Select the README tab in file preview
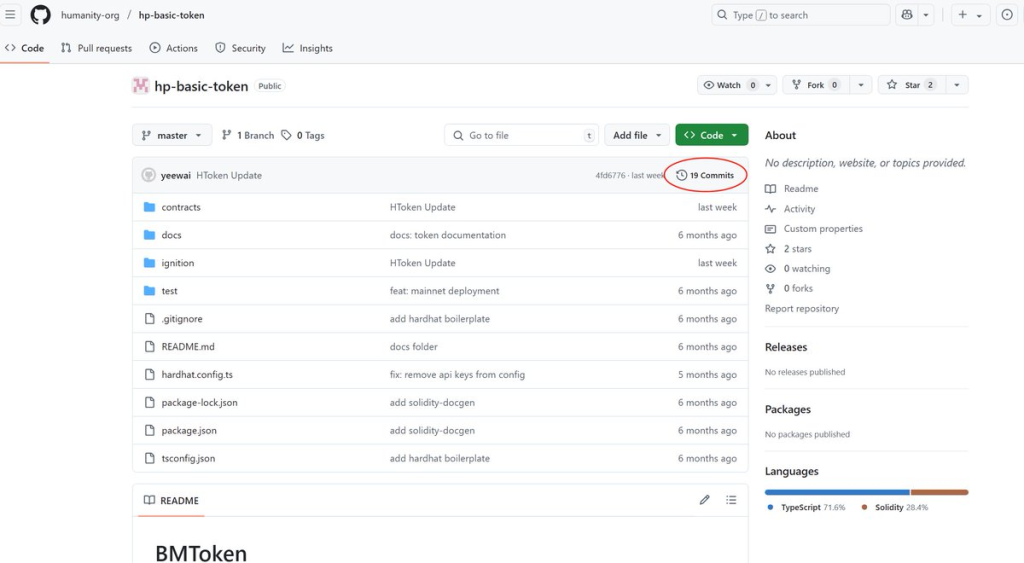1024x563 pixels. (x=171, y=500)
